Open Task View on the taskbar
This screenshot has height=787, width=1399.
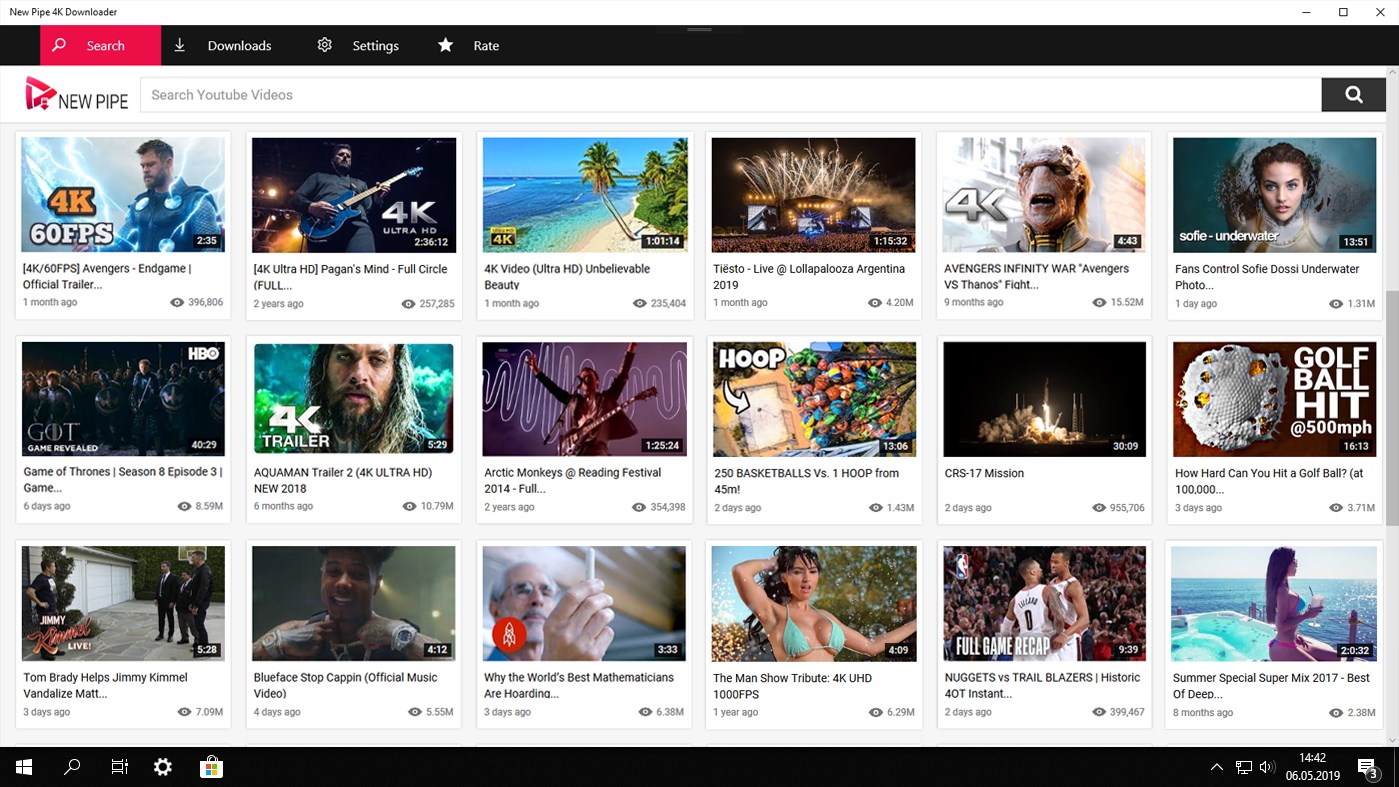[x=119, y=767]
